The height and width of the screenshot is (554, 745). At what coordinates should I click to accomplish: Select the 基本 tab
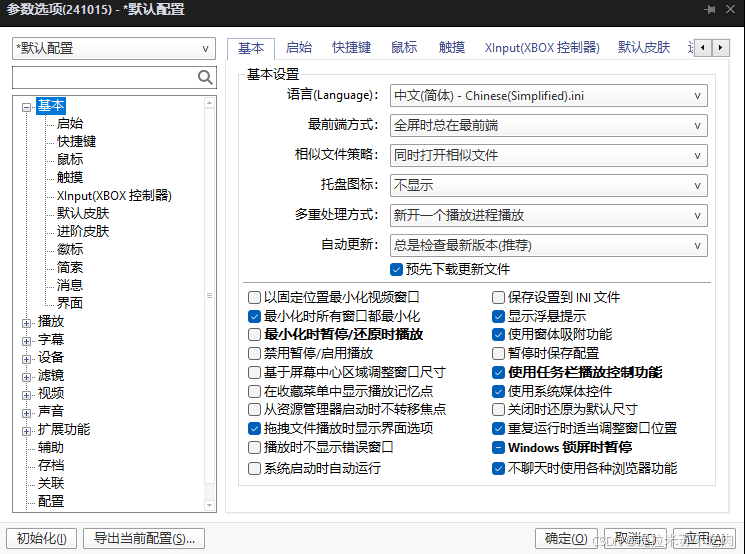[x=251, y=48]
